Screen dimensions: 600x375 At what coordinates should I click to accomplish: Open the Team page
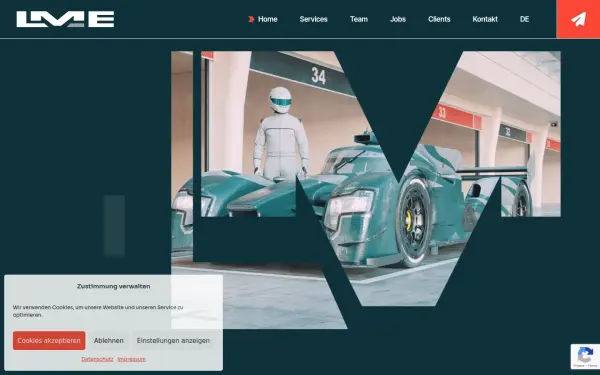pyautogui.click(x=359, y=19)
